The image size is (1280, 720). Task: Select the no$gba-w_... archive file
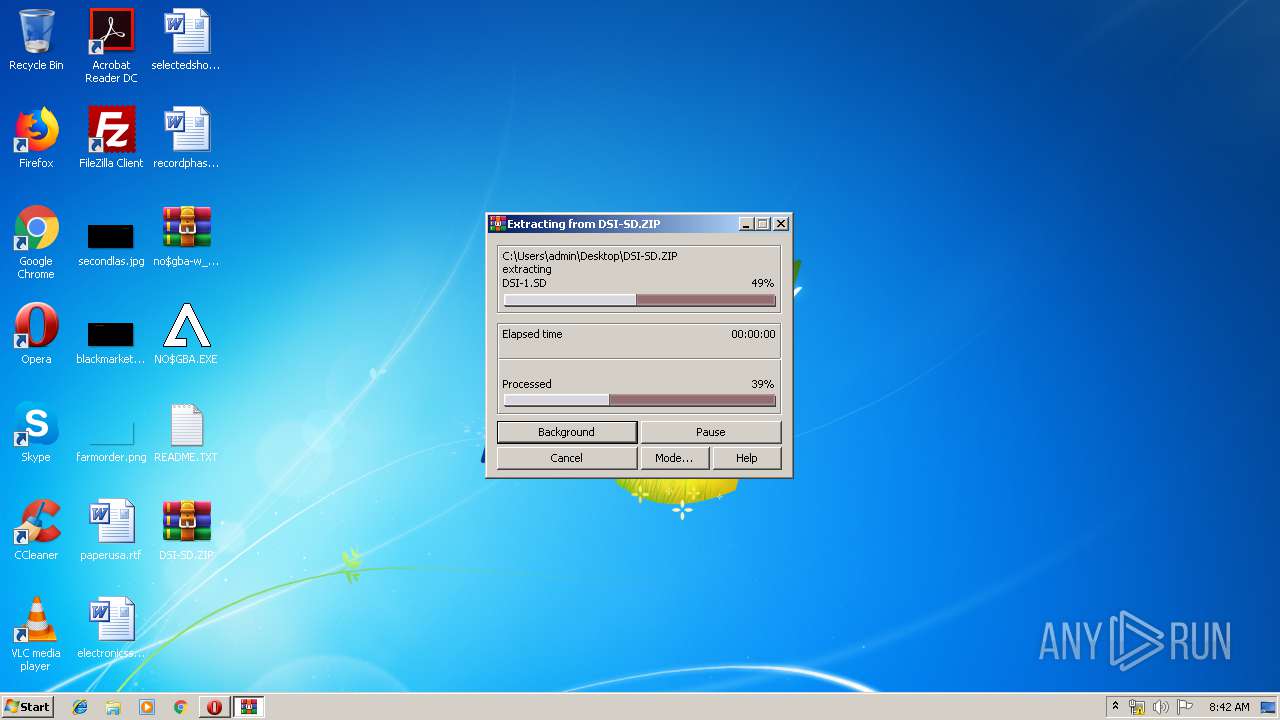coord(186,237)
